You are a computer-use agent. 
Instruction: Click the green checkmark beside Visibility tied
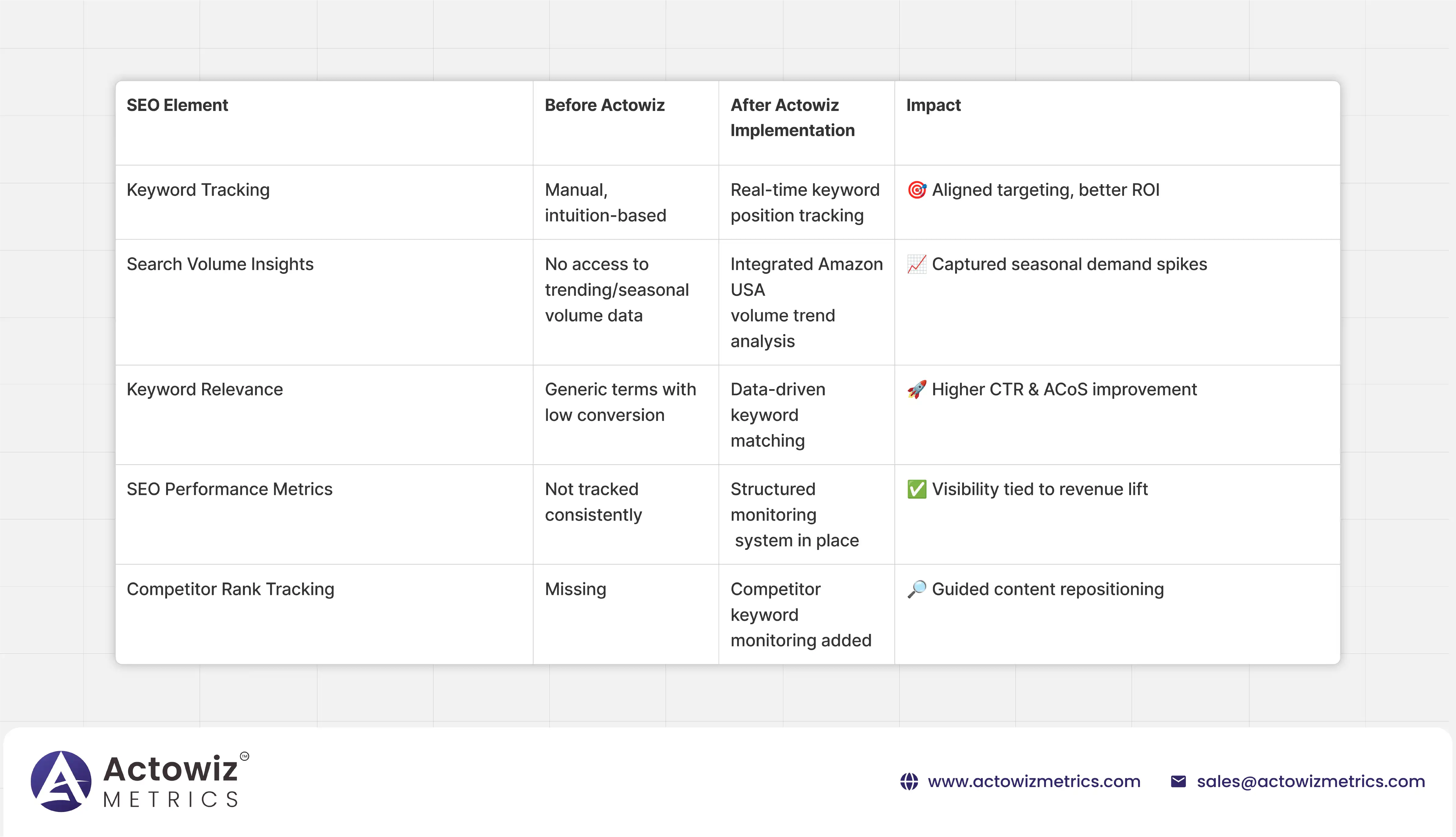[916, 489]
